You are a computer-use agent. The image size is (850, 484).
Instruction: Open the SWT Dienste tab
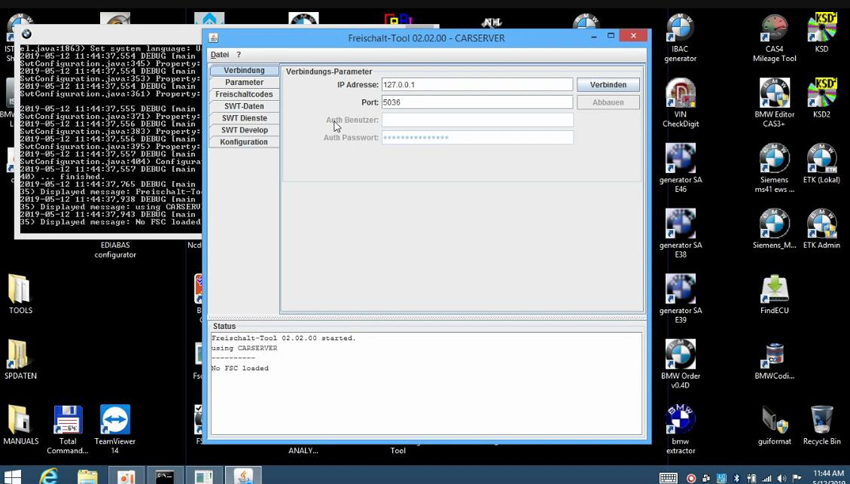click(244, 118)
